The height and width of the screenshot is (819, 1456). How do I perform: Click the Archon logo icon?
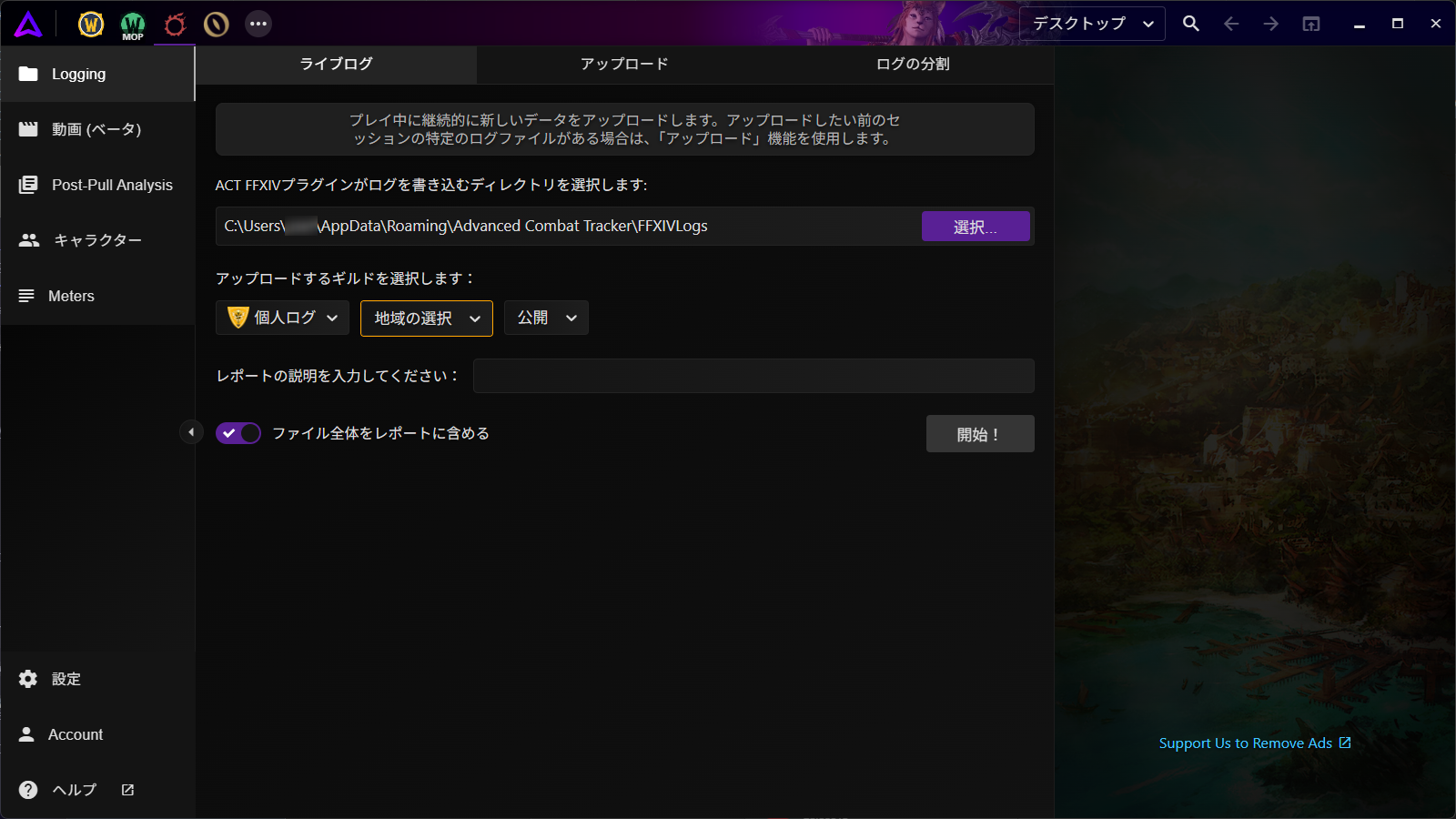coord(28,25)
